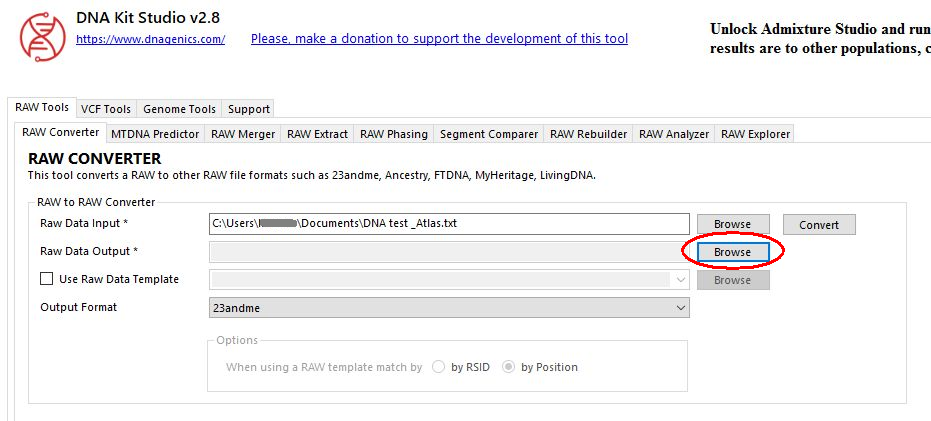Open the Genome Tools tab

click(x=179, y=109)
